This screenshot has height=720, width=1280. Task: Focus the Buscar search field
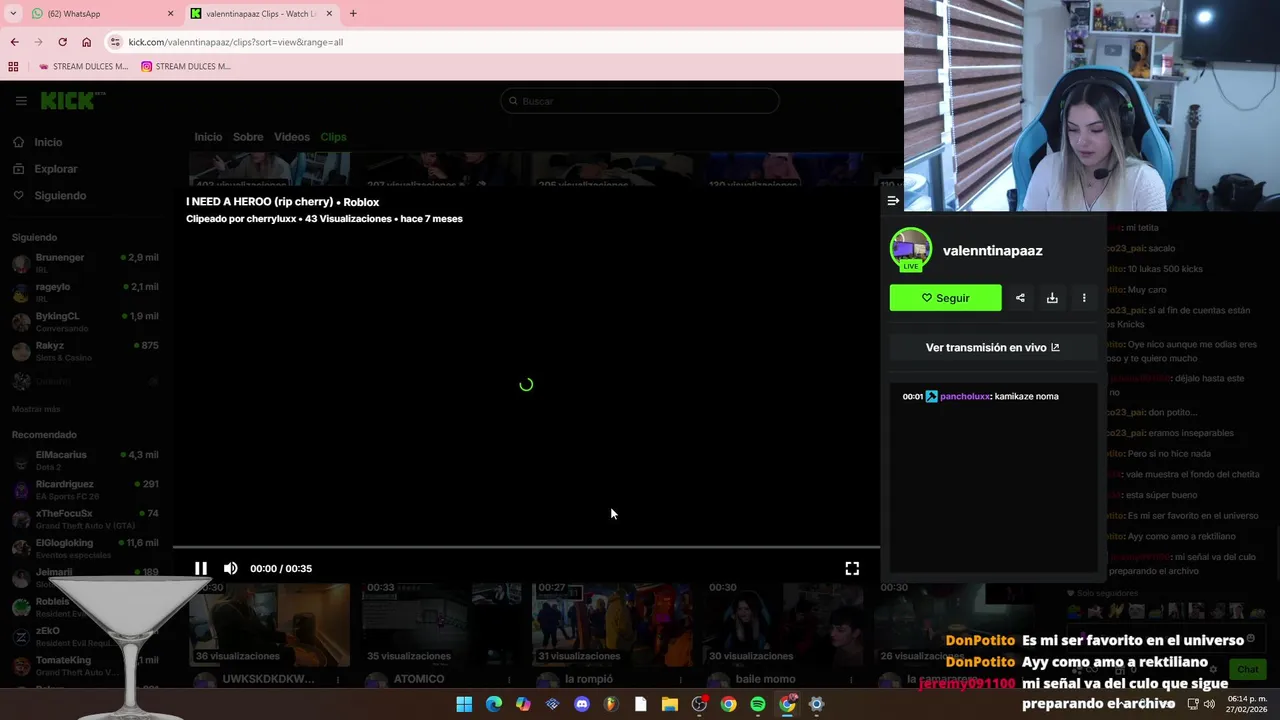click(640, 101)
